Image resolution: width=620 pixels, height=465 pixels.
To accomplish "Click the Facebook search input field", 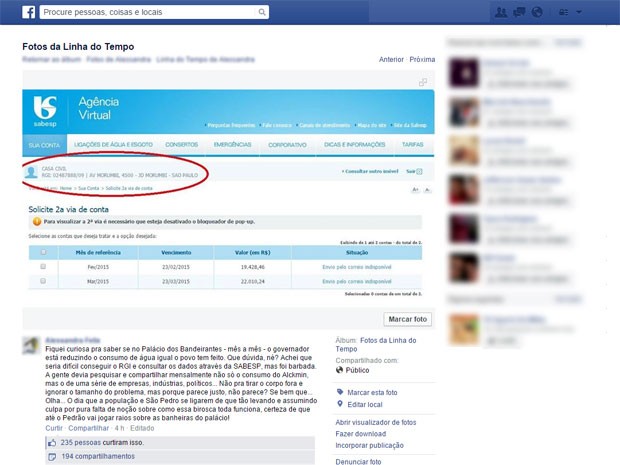I will pos(150,13).
